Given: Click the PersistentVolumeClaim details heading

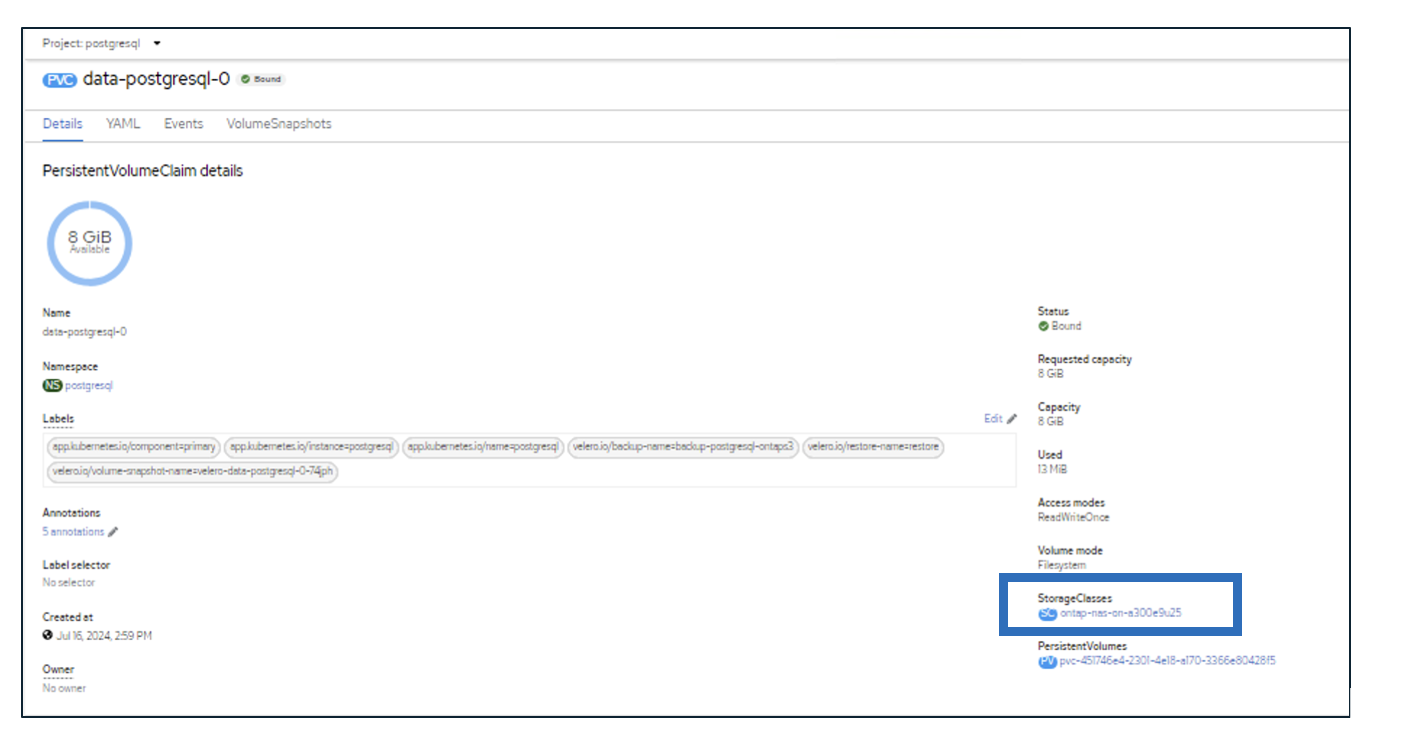Looking at the screenshot, I should tap(143, 171).
